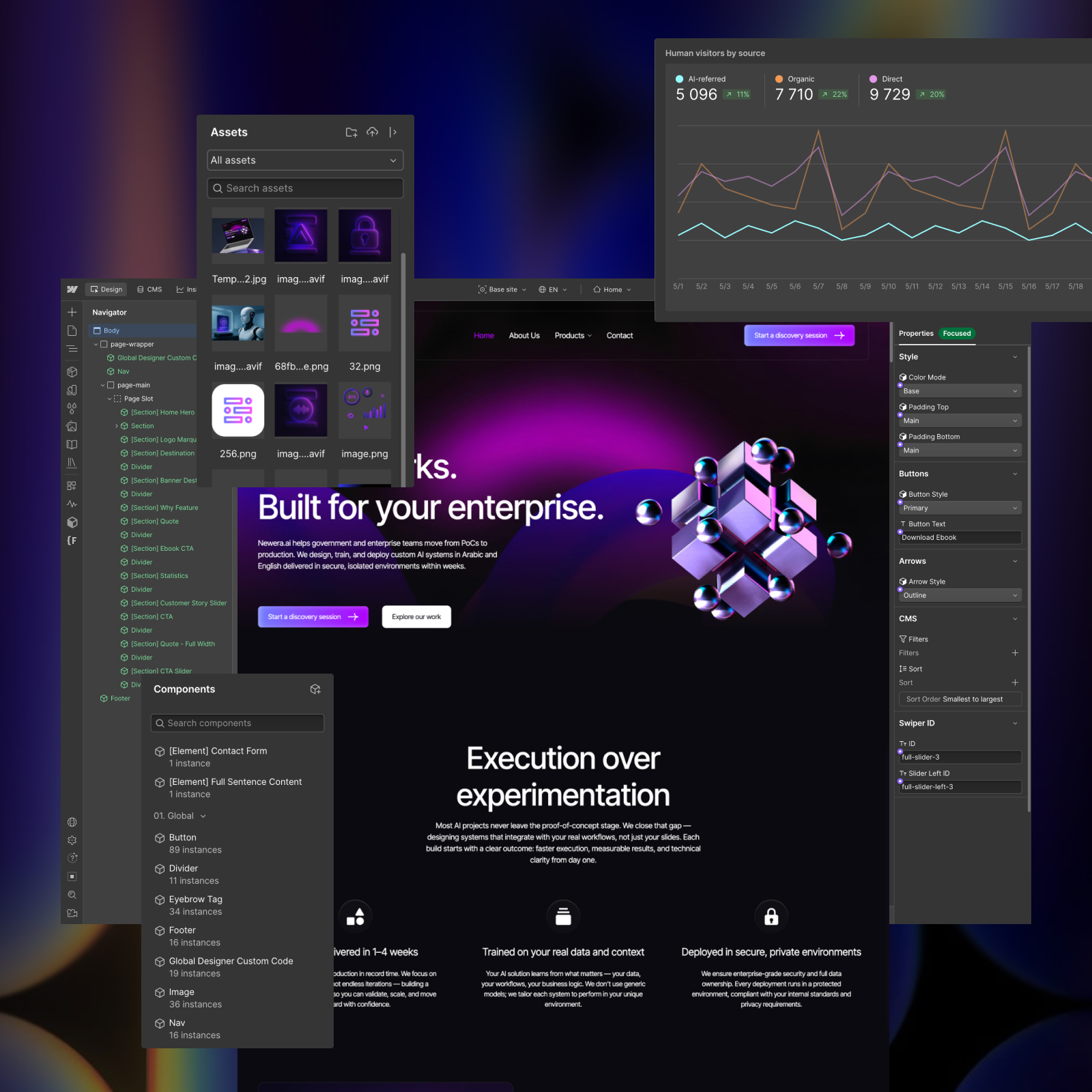Select the Properties tab in right panel
Image resolution: width=1092 pixels, height=1092 pixels.
916,334
